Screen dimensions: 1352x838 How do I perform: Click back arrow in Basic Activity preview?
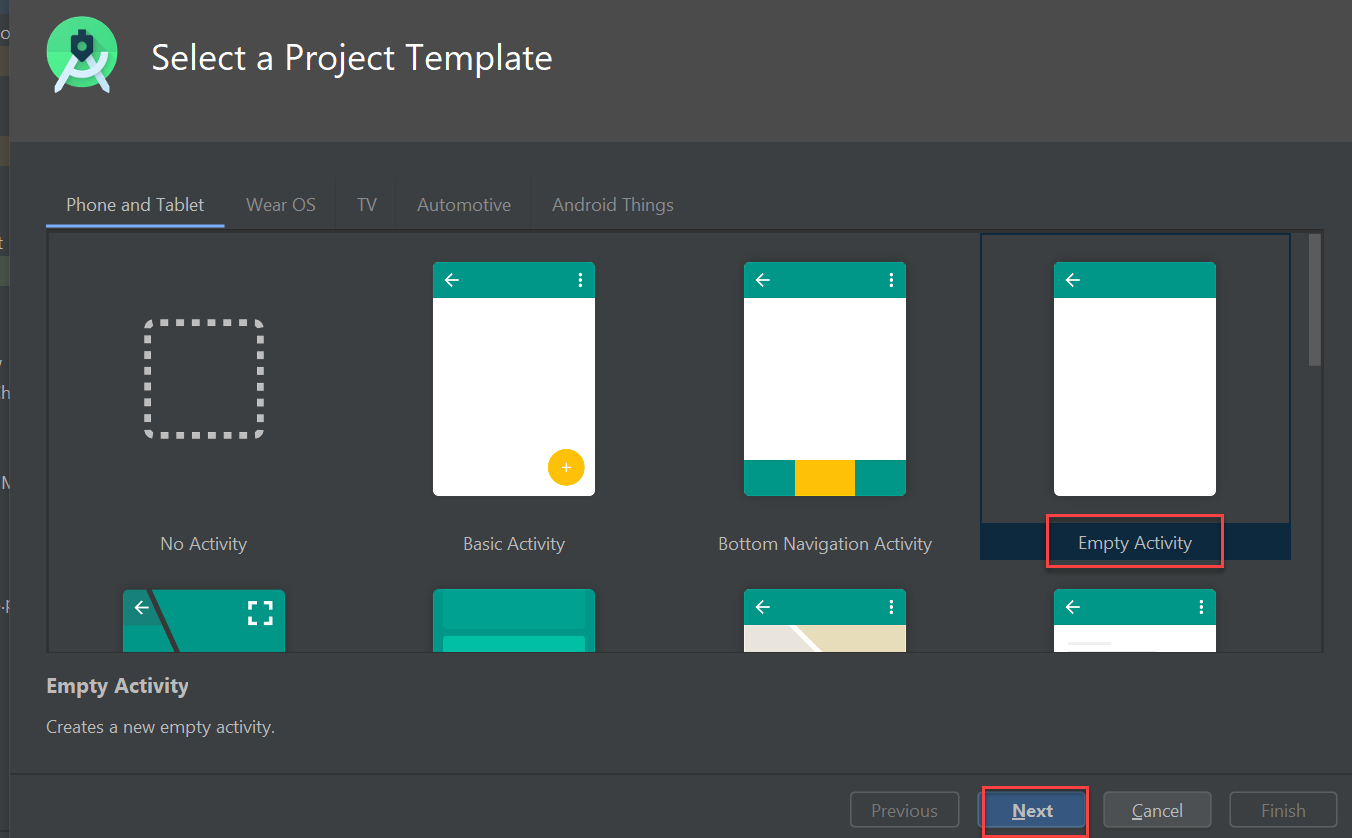452,280
